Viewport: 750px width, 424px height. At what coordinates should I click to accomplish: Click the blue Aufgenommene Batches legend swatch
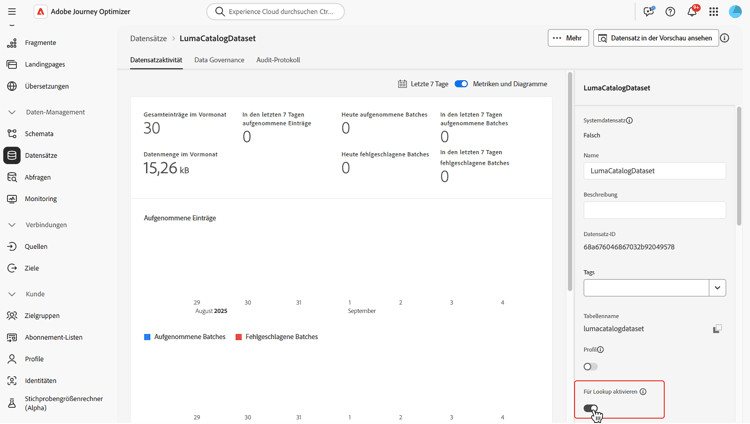click(147, 337)
